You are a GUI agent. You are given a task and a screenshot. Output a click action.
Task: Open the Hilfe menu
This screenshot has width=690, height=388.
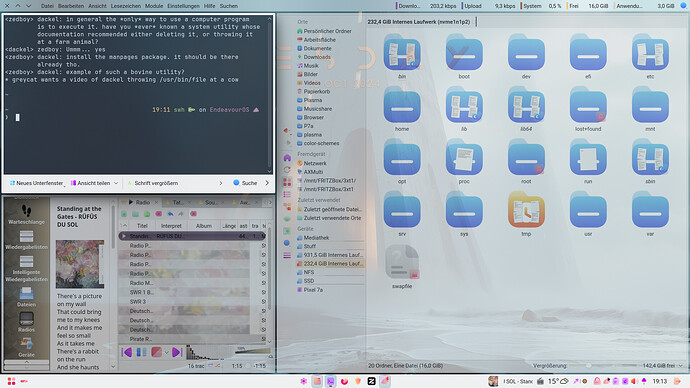point(209,6)
